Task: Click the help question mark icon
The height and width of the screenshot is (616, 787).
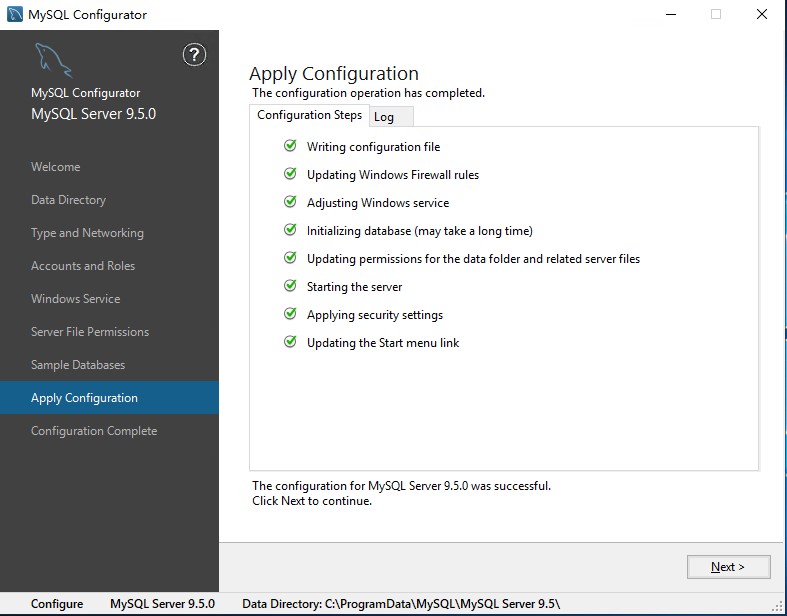Action: tap(194, 55)
